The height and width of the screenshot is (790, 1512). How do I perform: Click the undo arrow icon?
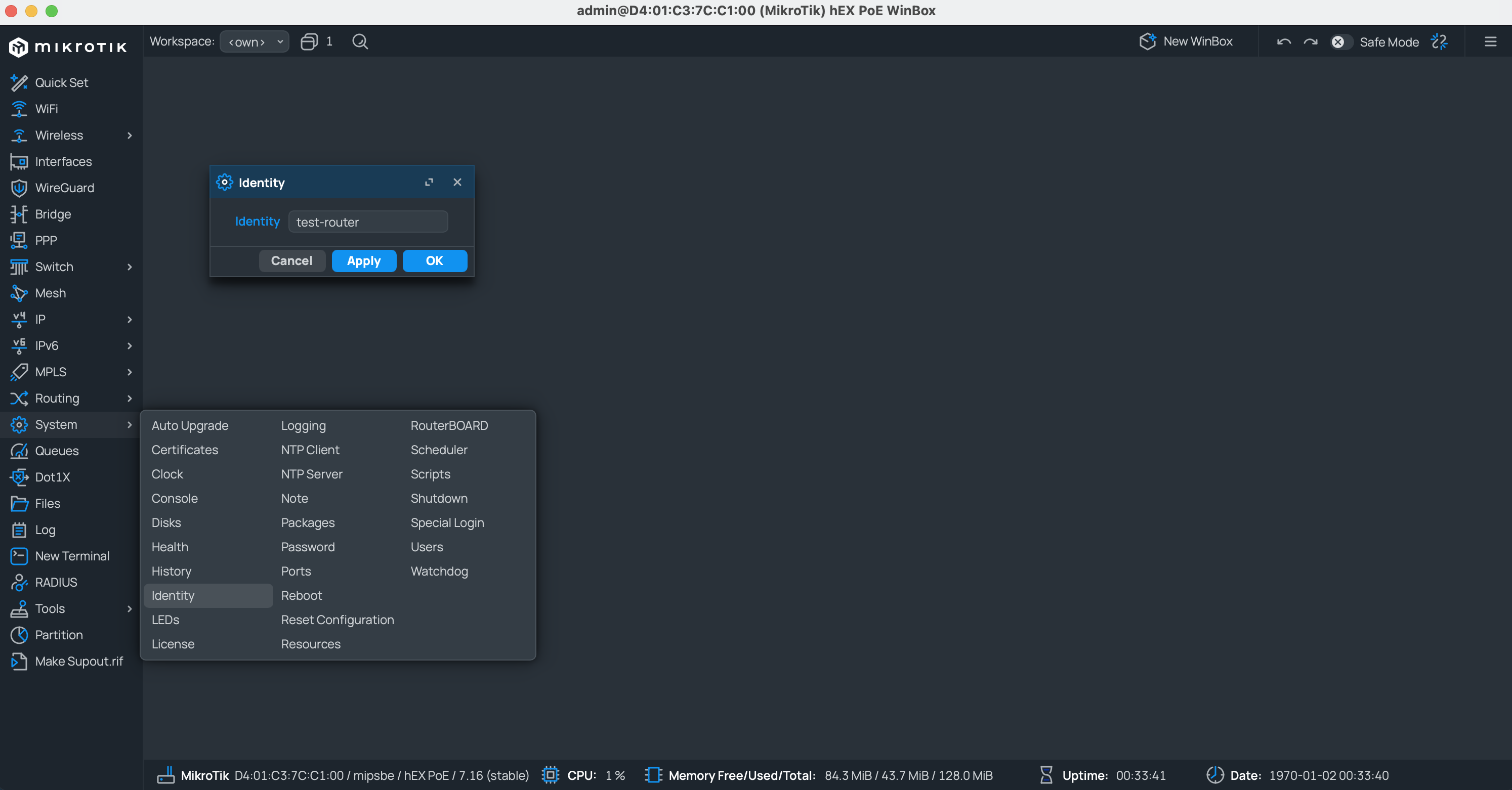(1284, 41)
